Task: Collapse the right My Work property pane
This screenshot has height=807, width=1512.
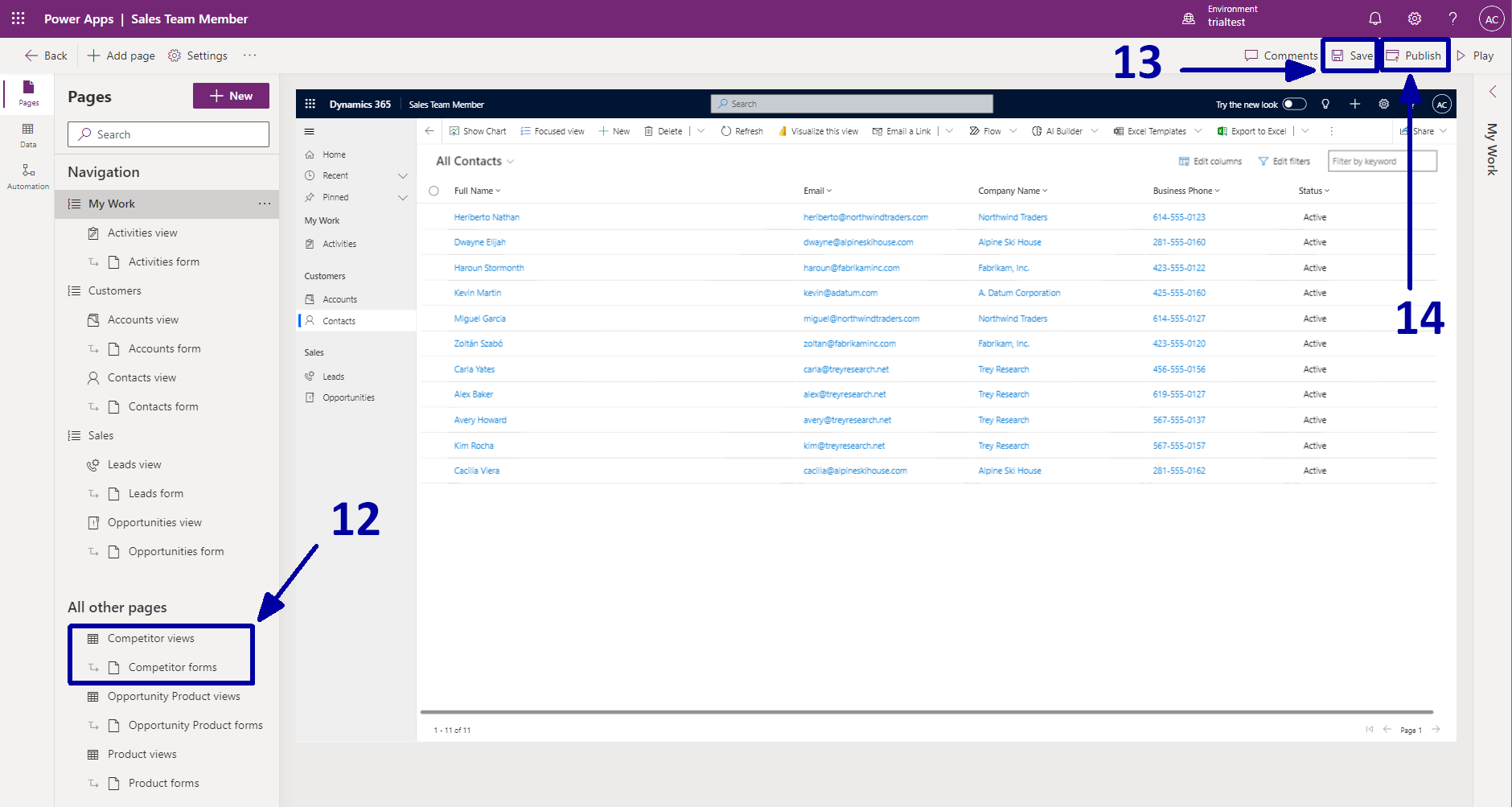Action: point(1493,92)
